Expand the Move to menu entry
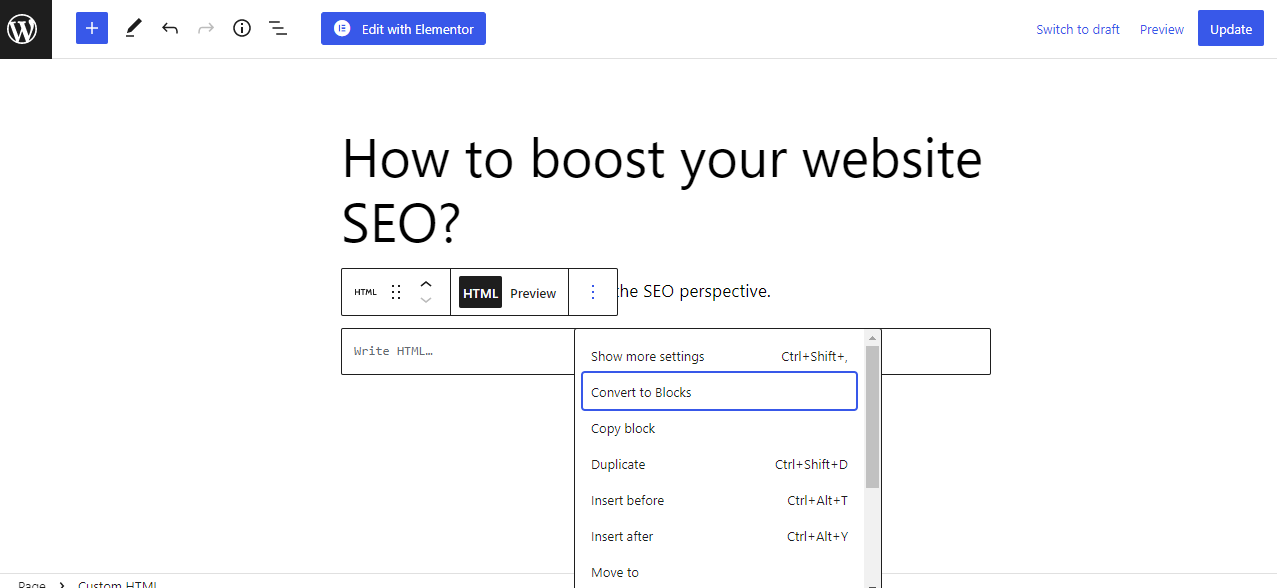This screenshot has height=588, width=1277. pos(614,571)
